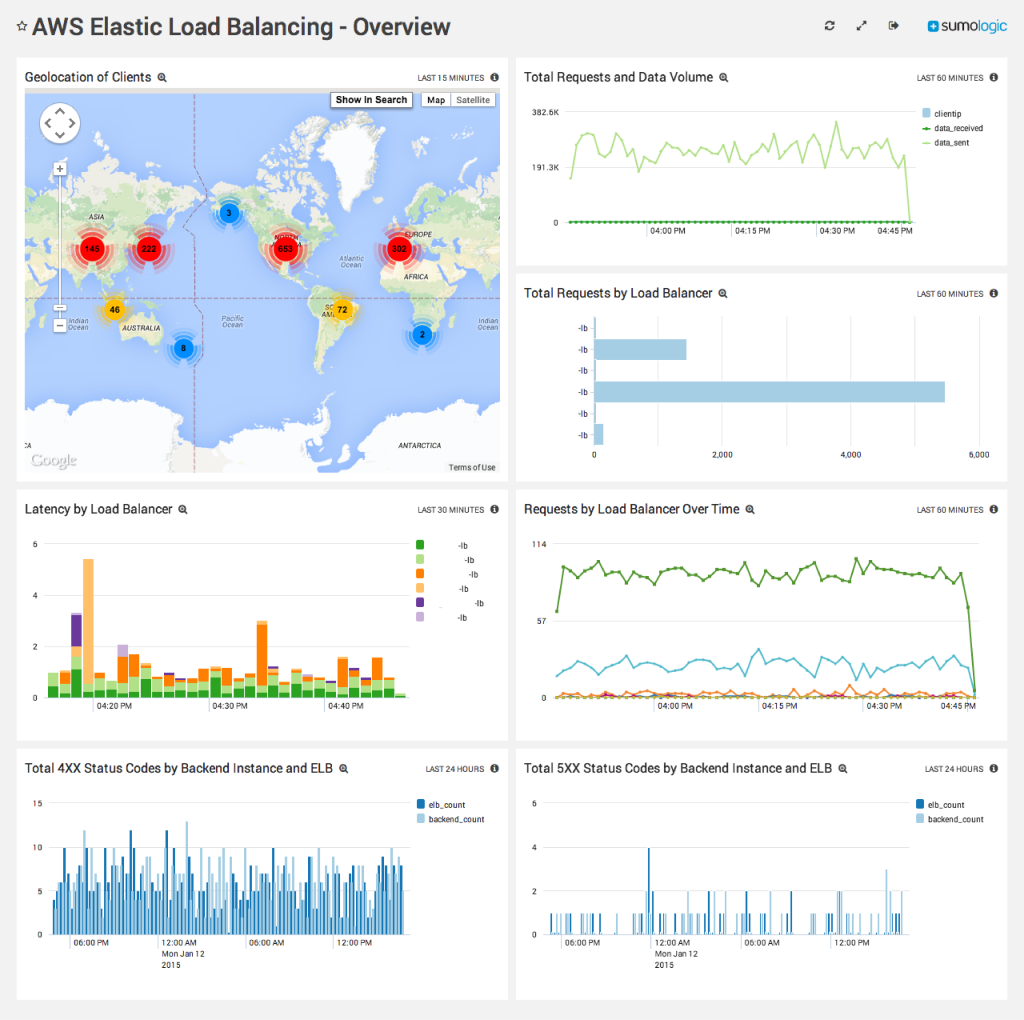
Task: Toggle backend_count legend in 5XX panel
Action: [x=950, y=819]
